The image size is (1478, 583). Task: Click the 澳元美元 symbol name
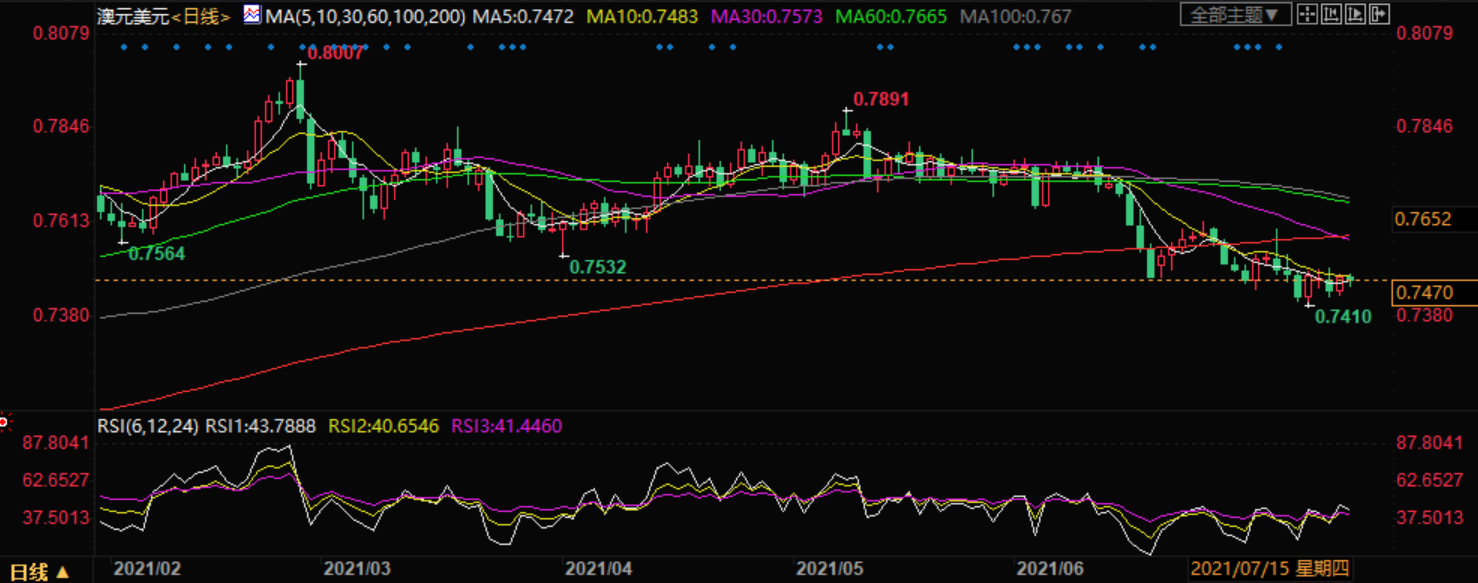click(134, 17)
